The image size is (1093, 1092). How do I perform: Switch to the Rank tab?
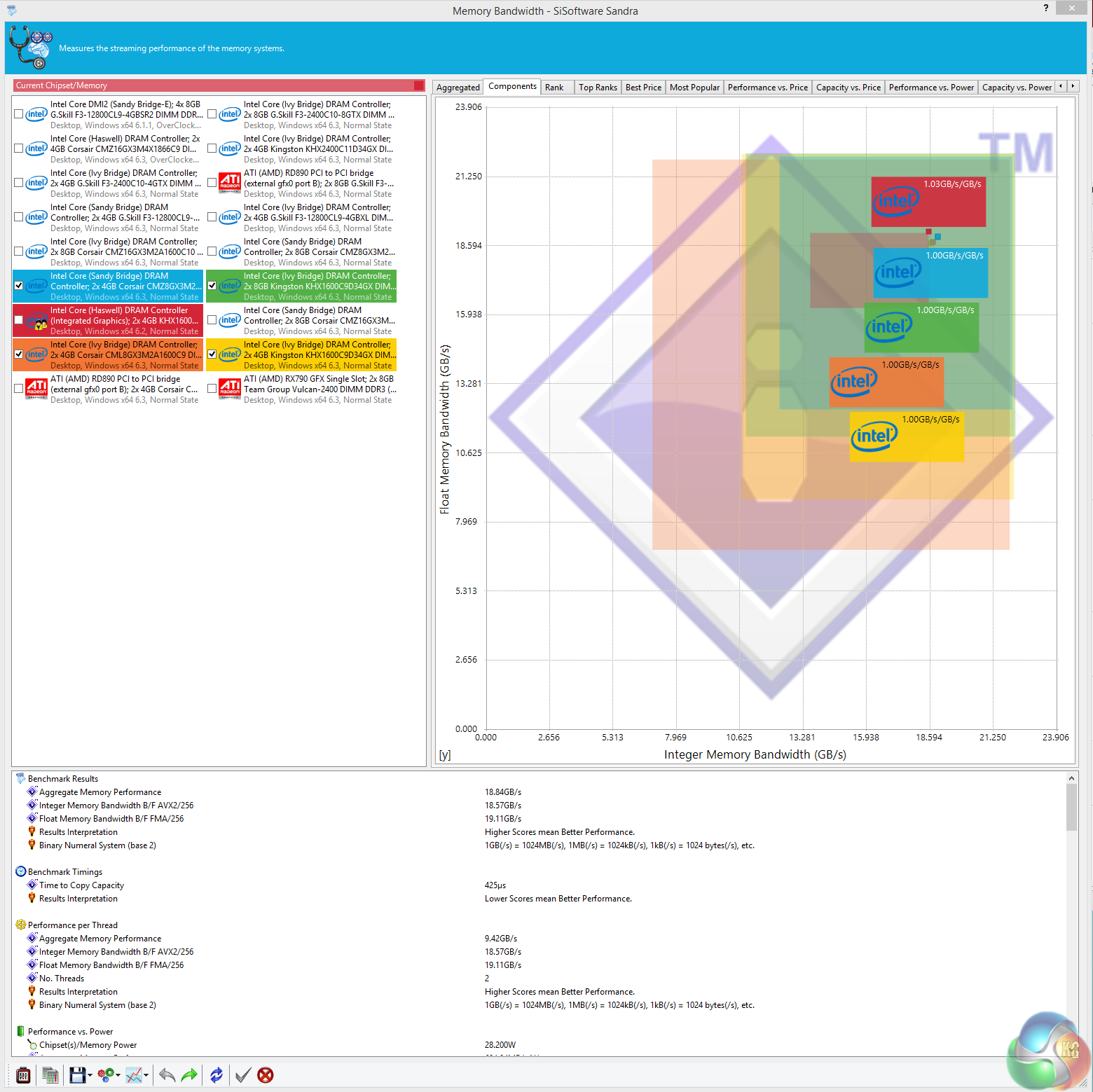click(554, 88)
